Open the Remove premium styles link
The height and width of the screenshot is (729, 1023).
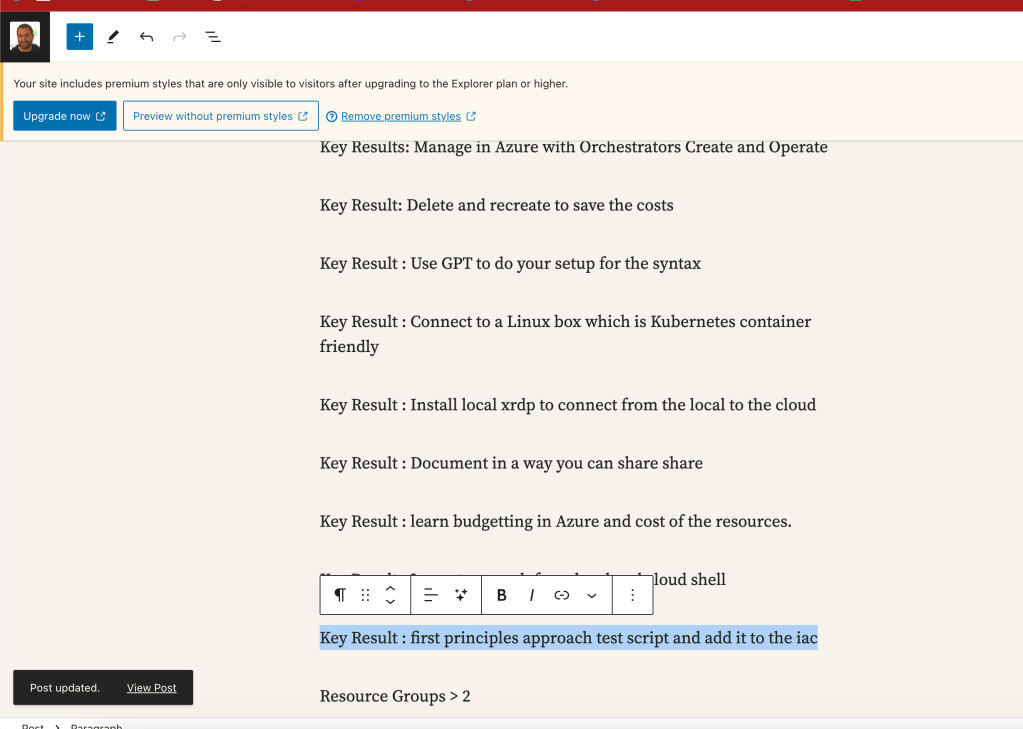click(401, 116)
